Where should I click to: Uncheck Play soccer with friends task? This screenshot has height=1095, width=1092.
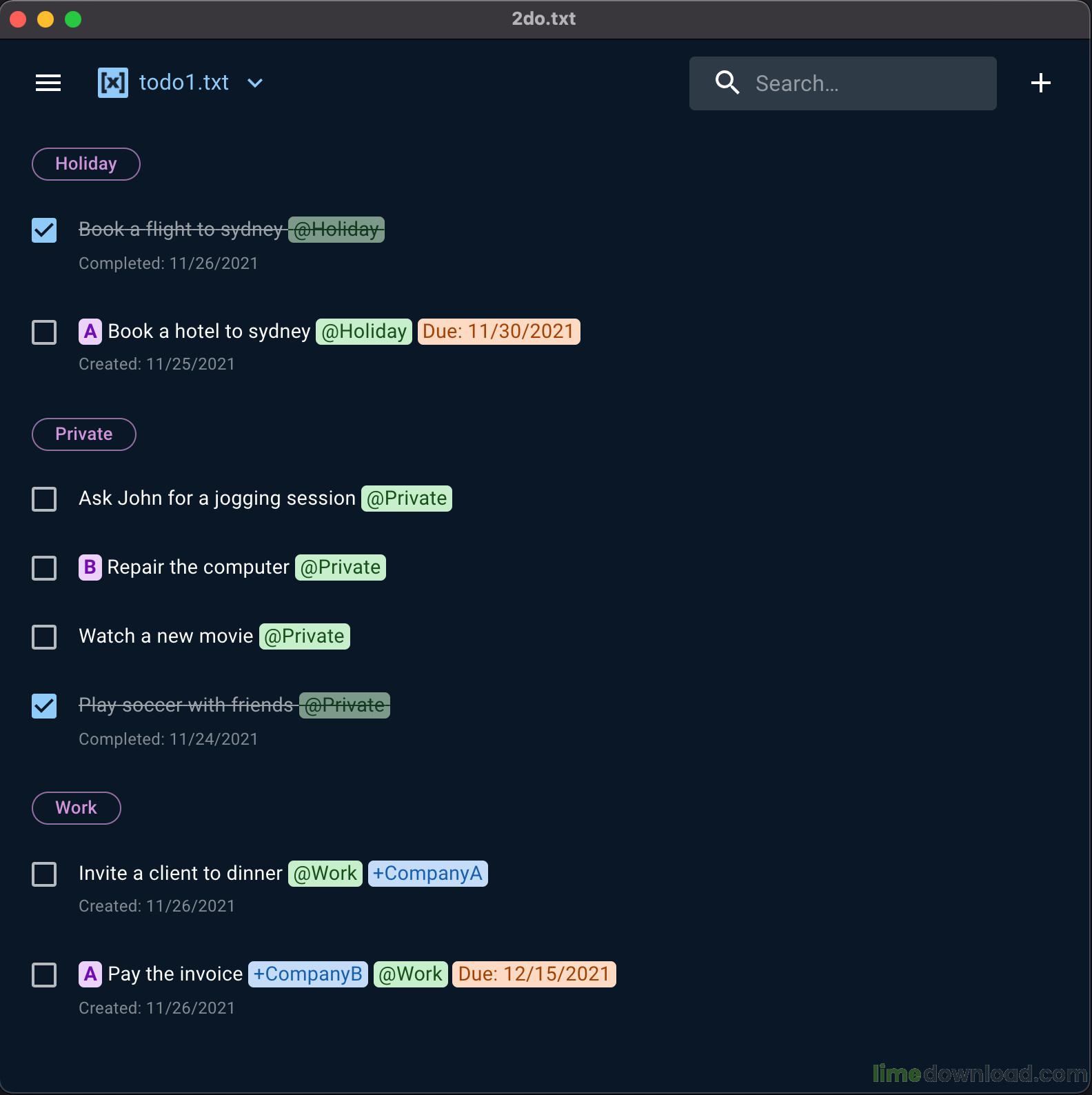click(x=44, y=706)
